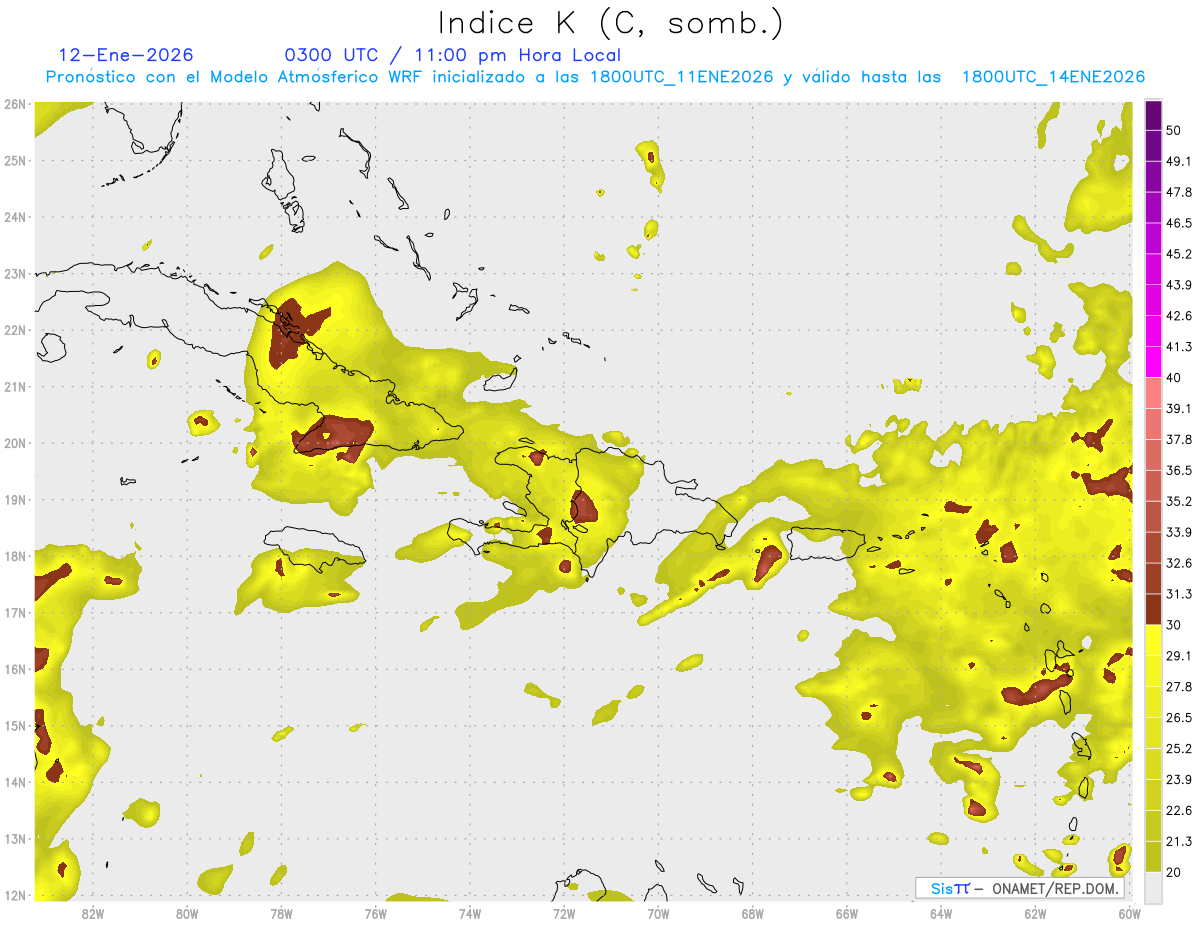This screenshot has height=927, width=1200.
Task: Click the 74W longitude label
Action: click(x=470, y=913)
